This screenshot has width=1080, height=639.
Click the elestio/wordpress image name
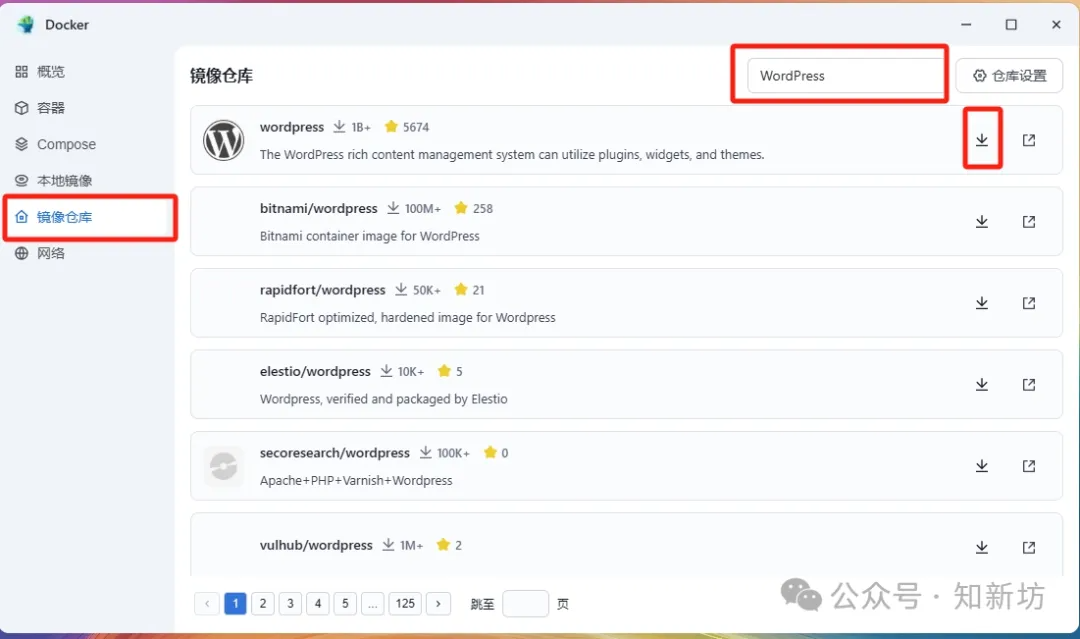(315, 371)
